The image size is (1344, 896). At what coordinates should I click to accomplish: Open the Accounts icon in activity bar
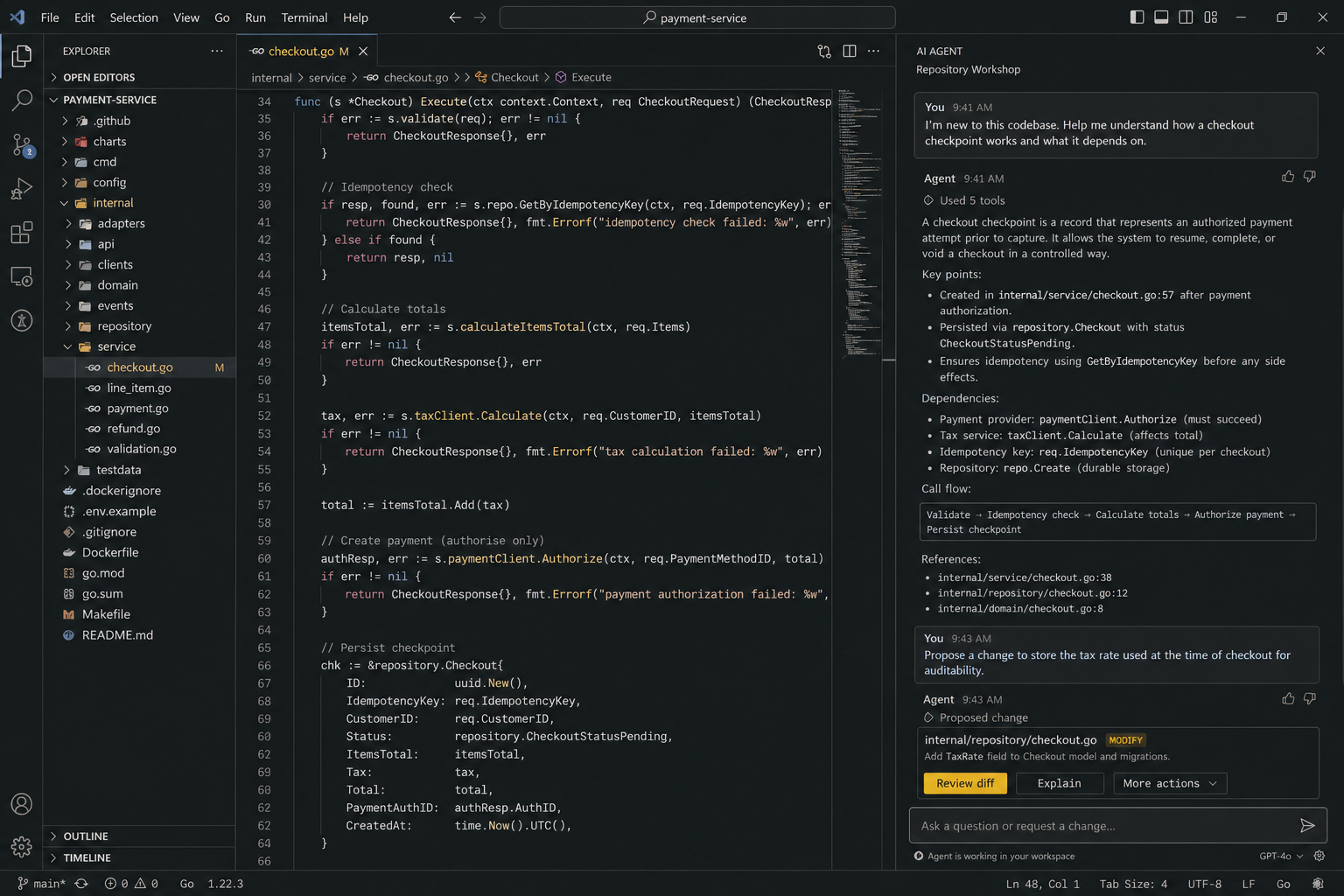click(x=22, y=803)
